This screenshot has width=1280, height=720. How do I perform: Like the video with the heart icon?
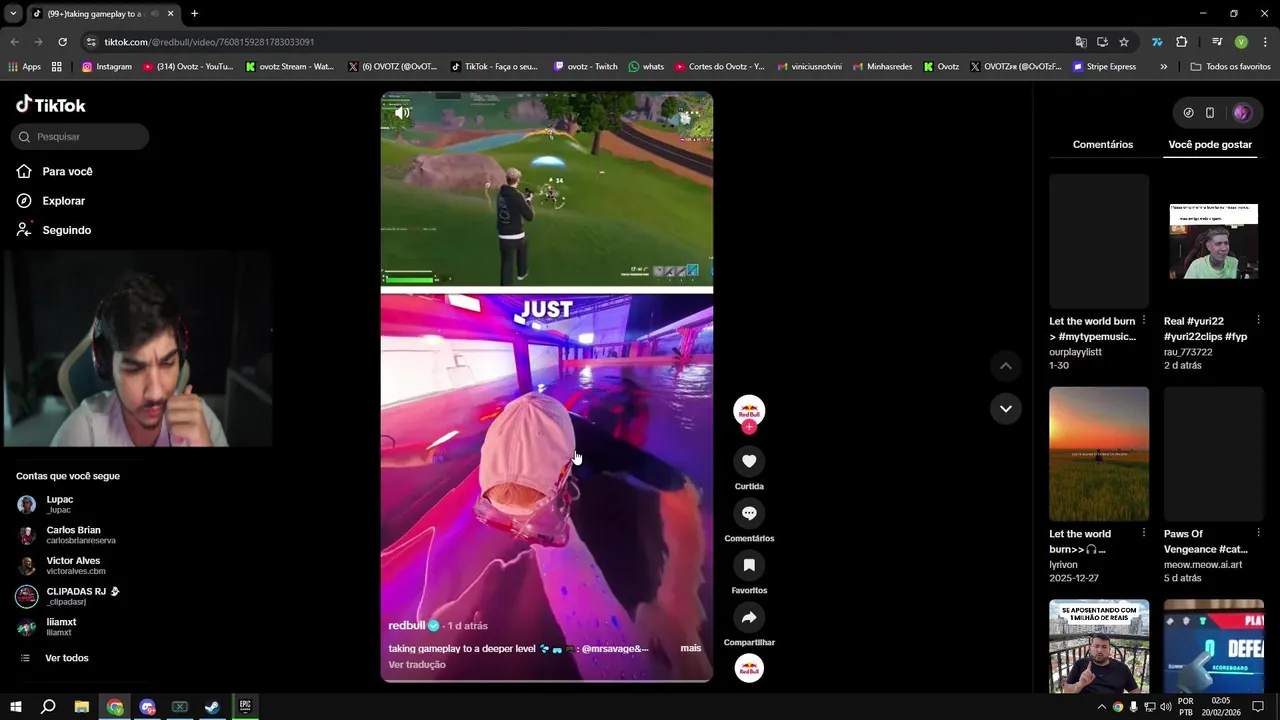pyautogui.click(x=749, y=461)
